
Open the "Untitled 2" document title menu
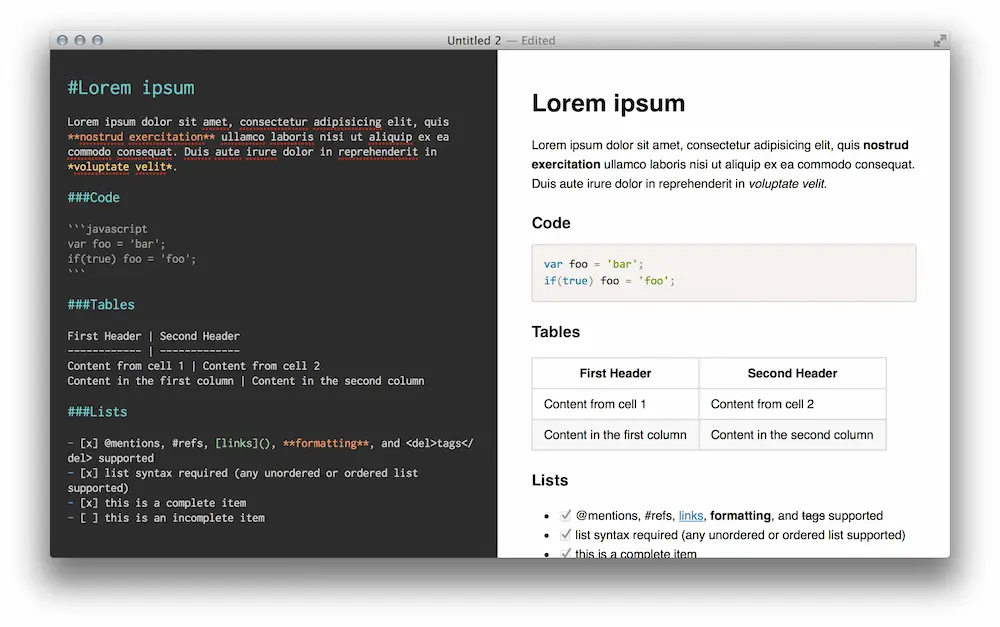click(474, 41)
